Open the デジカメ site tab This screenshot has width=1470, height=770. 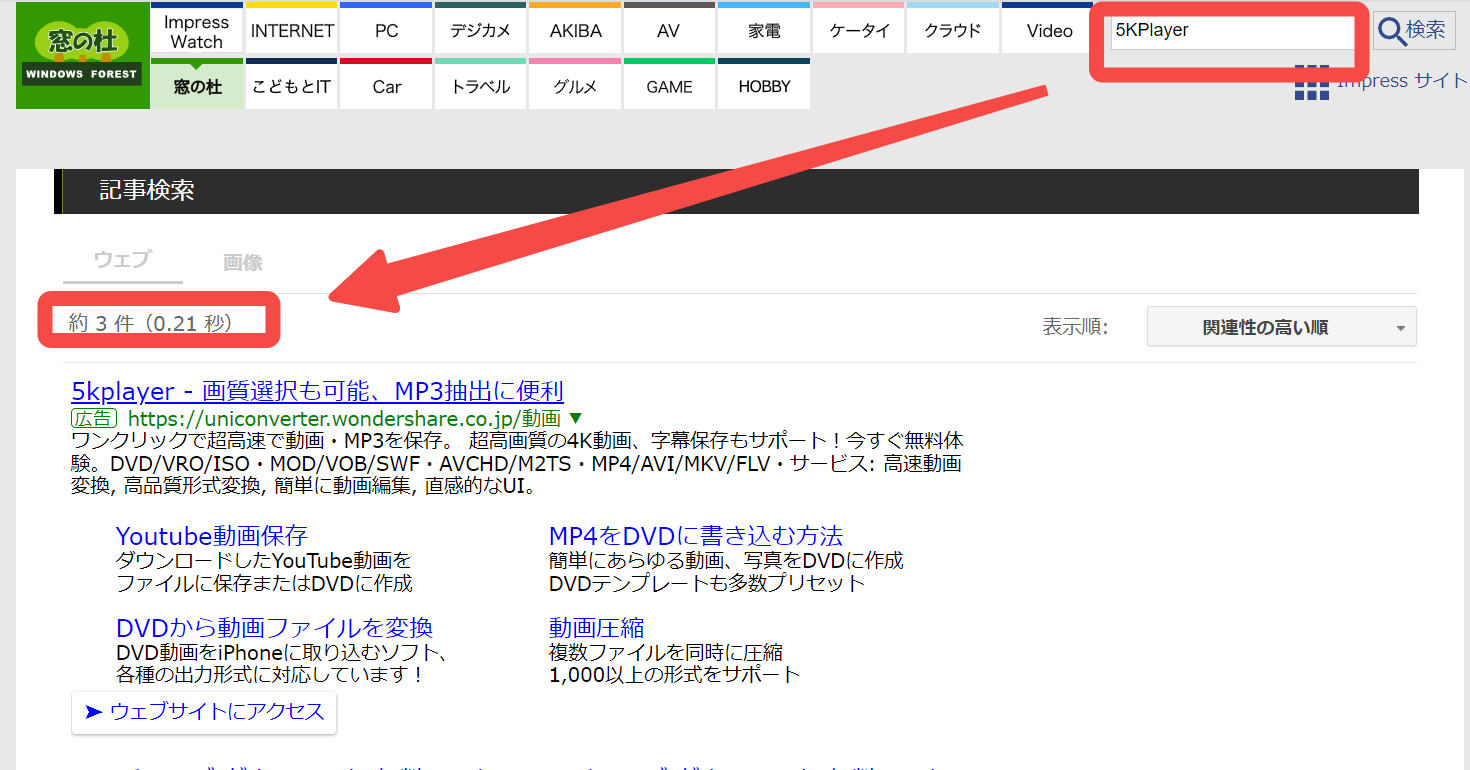(481, 28)
